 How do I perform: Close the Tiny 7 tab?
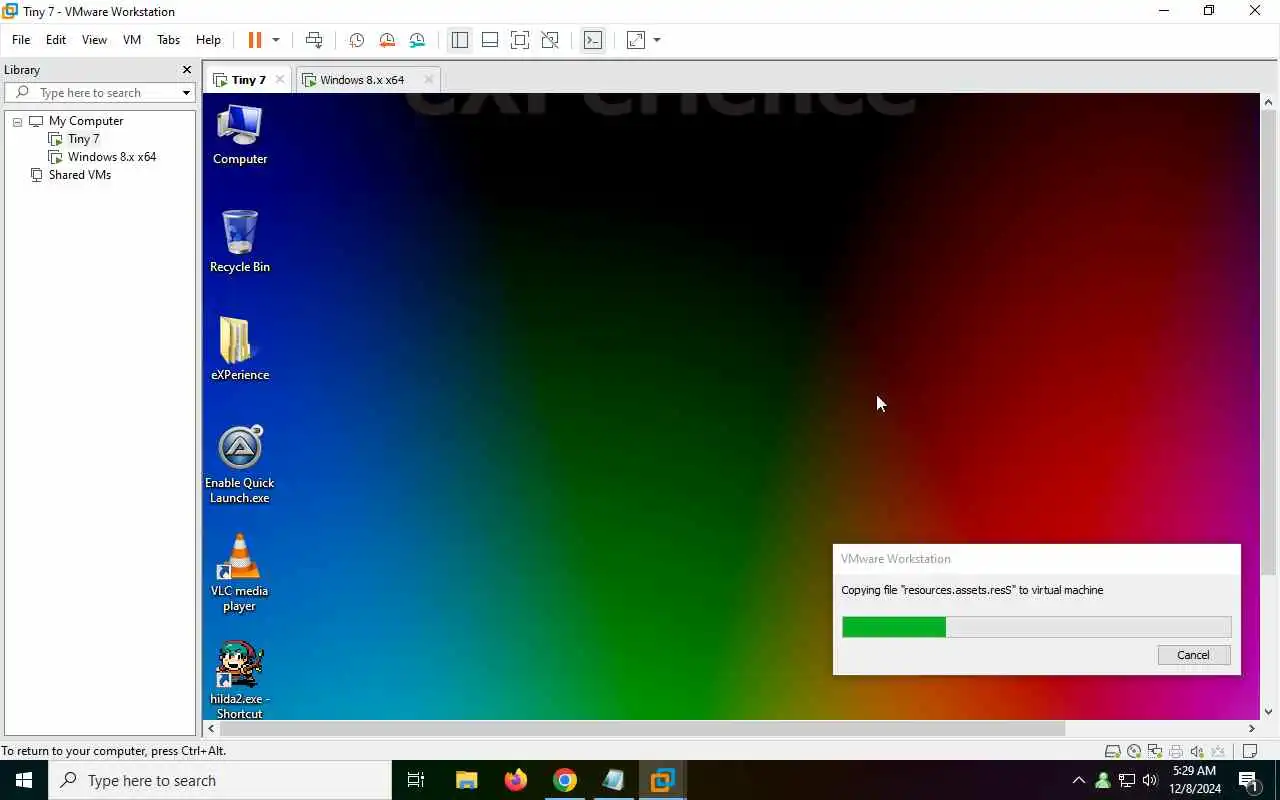pos(280,80)
